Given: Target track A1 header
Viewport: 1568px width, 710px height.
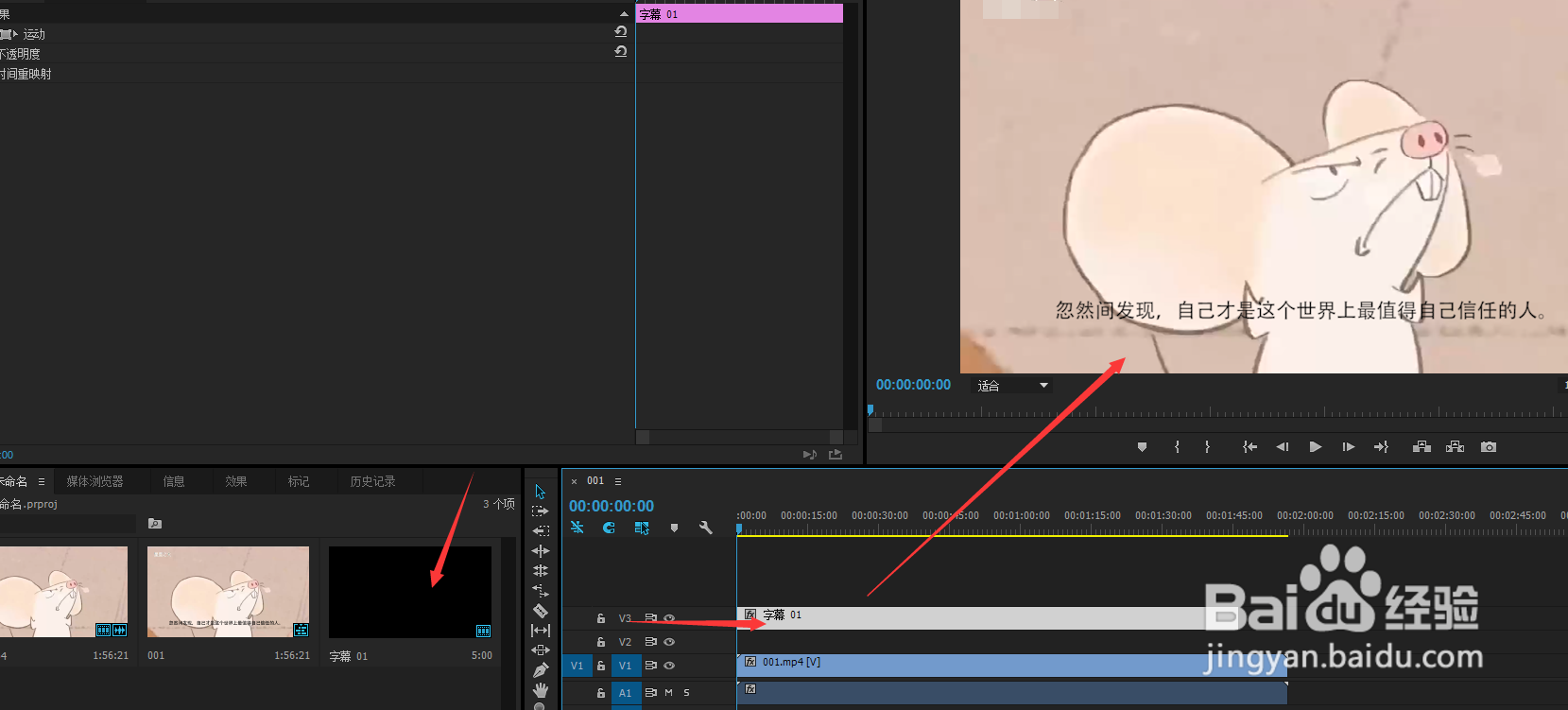Looking at the screenshot, I should (x=625, y=693).
